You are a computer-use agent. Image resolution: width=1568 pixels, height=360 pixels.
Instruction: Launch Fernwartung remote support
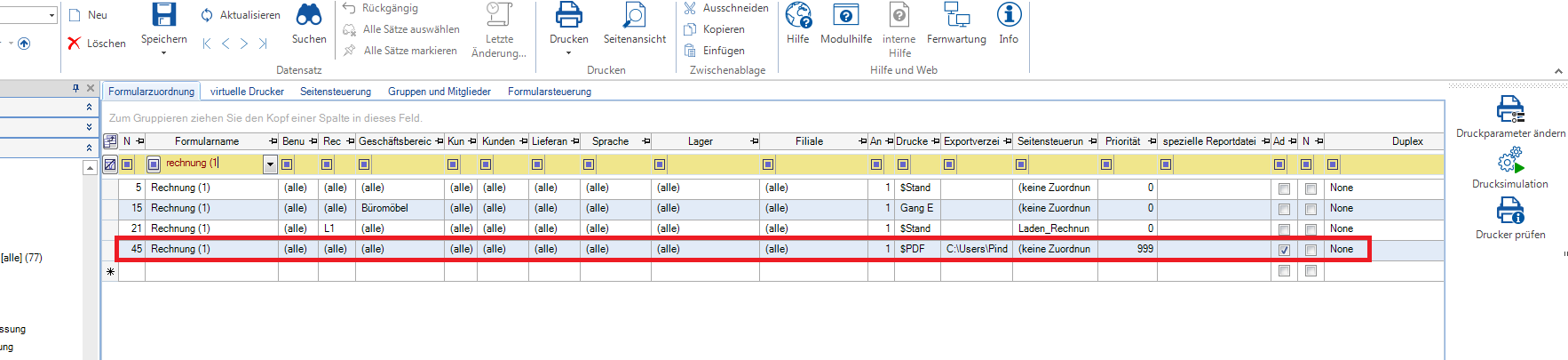pos(956,15)
